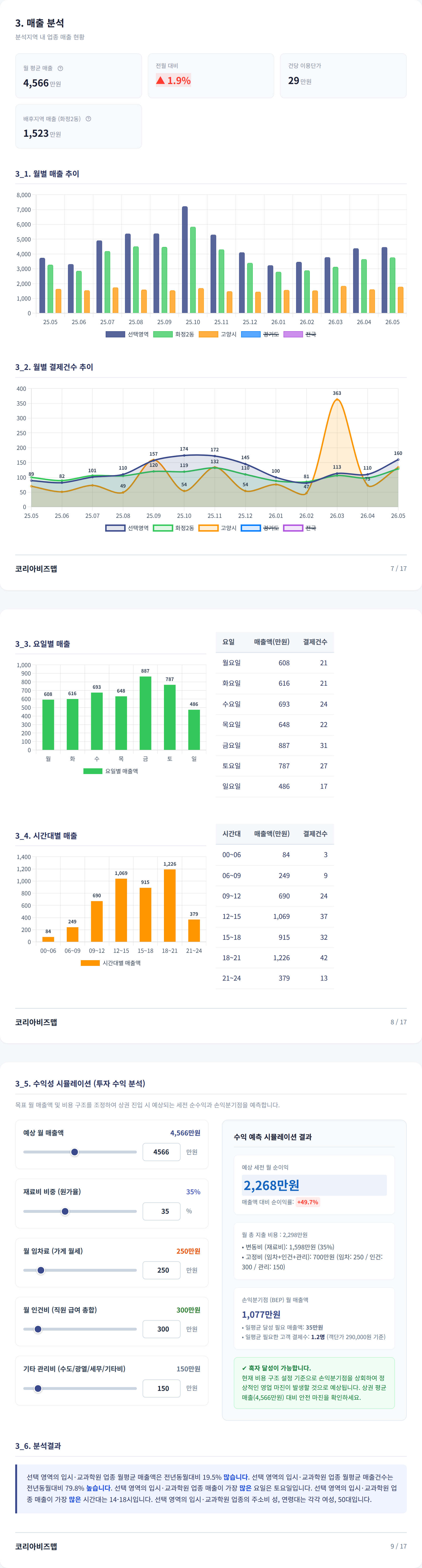Click the 363 peak label in payment chart

point(337,393)
